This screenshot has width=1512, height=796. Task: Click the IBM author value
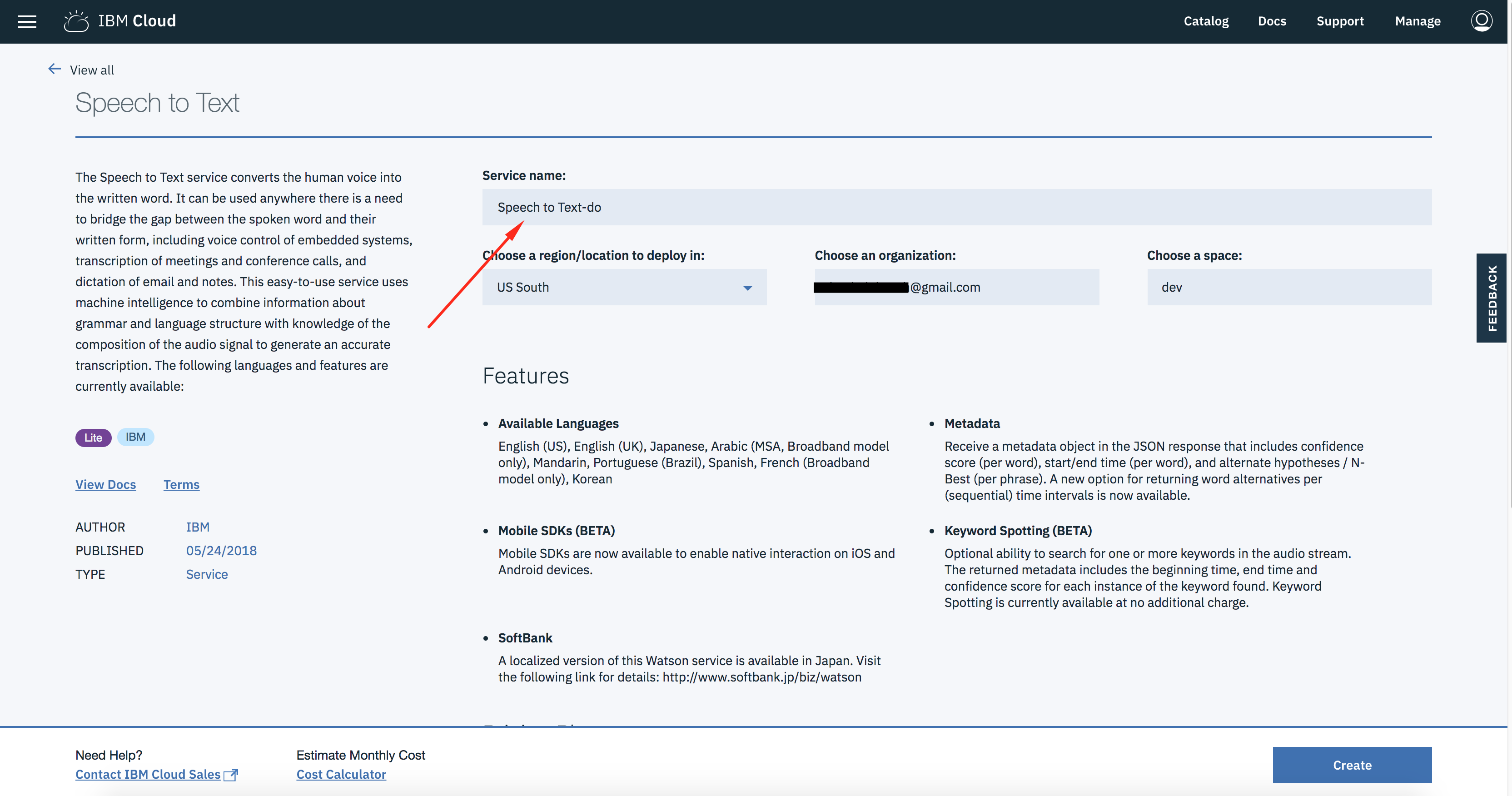[198, 527]
